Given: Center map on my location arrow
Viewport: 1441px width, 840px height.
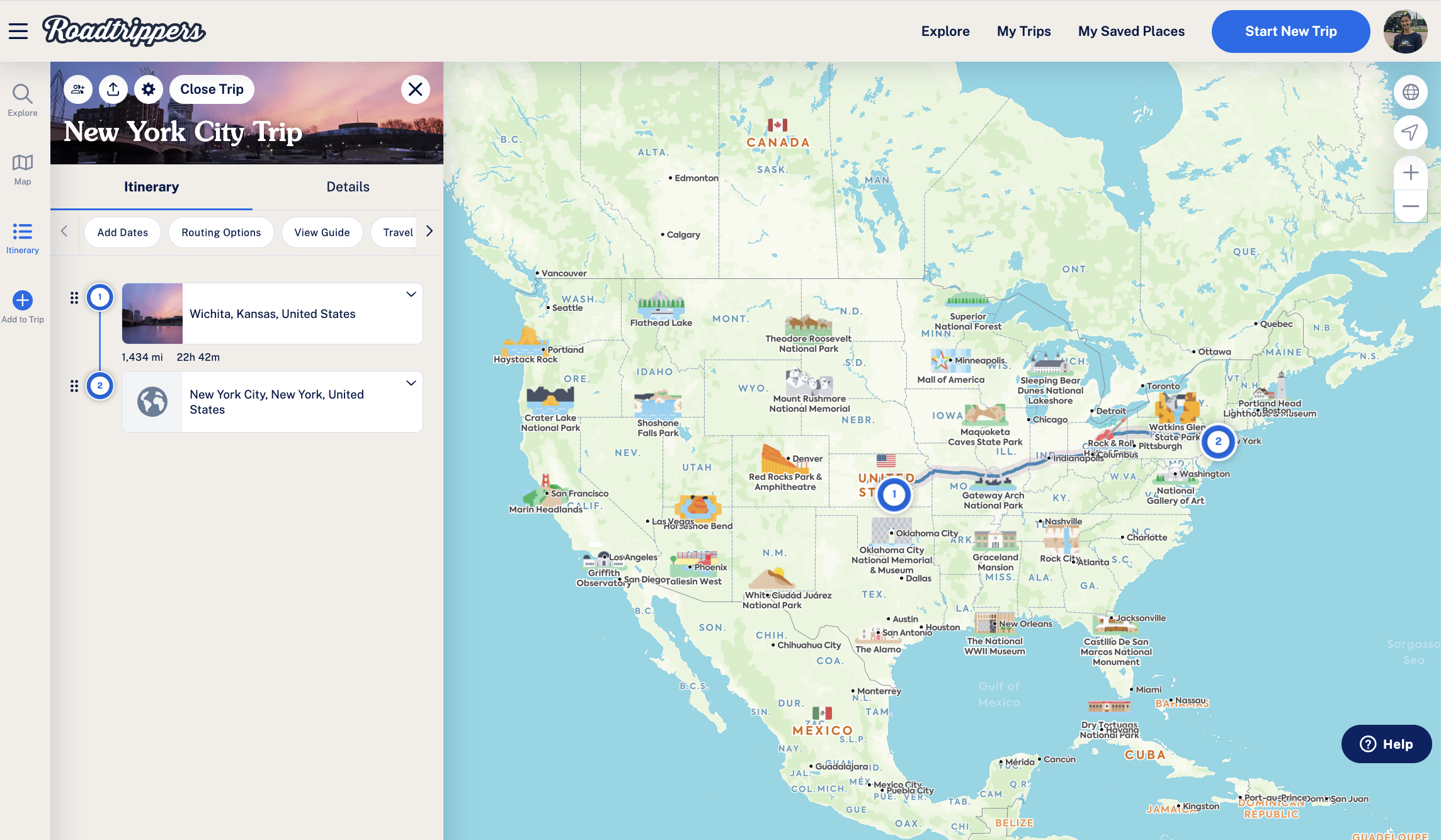Looking at the screenshot, I should click(x=1411, y=132).
